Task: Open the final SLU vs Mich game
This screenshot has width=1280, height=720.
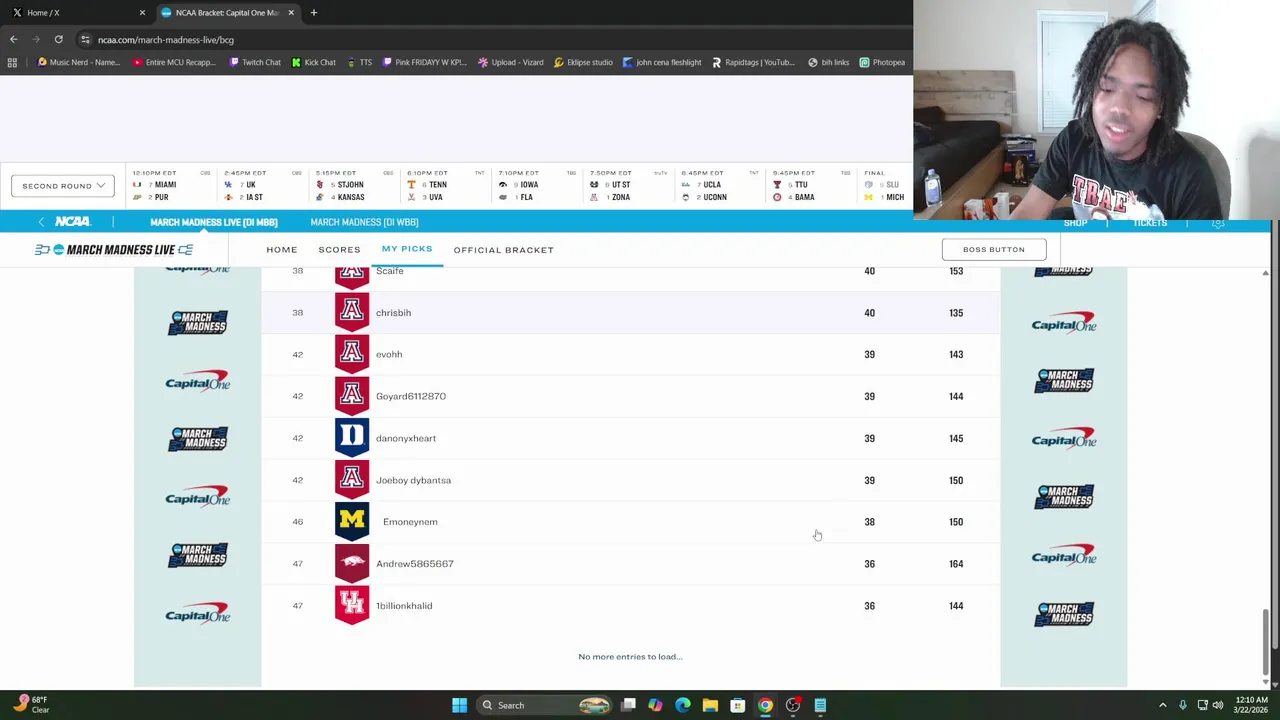Action: pos(885,185)
